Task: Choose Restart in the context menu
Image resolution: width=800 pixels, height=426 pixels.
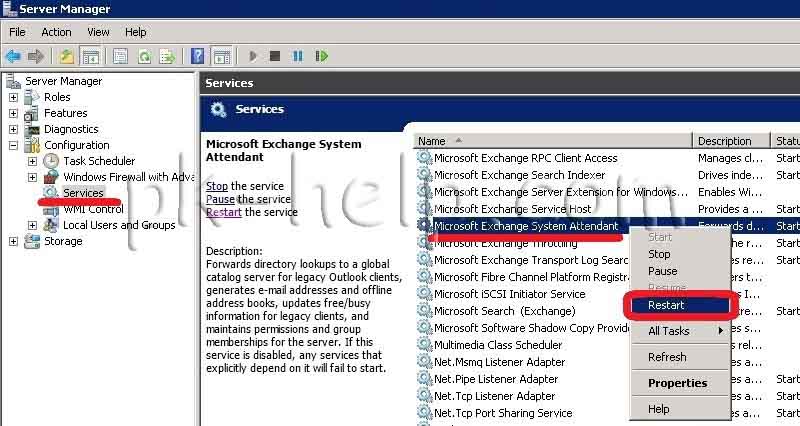Action: (x=680, y=305)
